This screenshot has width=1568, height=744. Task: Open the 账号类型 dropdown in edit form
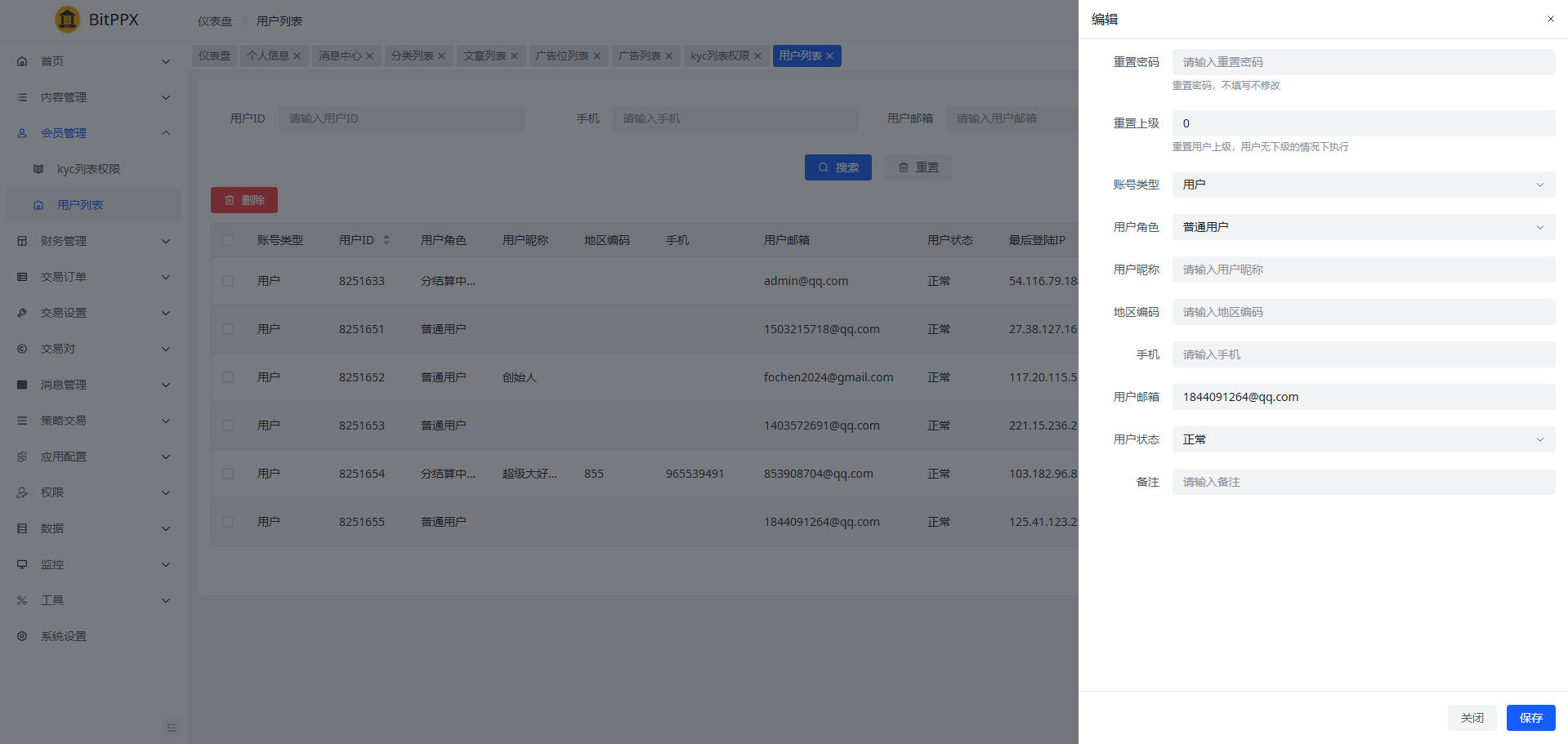click(1363, 185)
